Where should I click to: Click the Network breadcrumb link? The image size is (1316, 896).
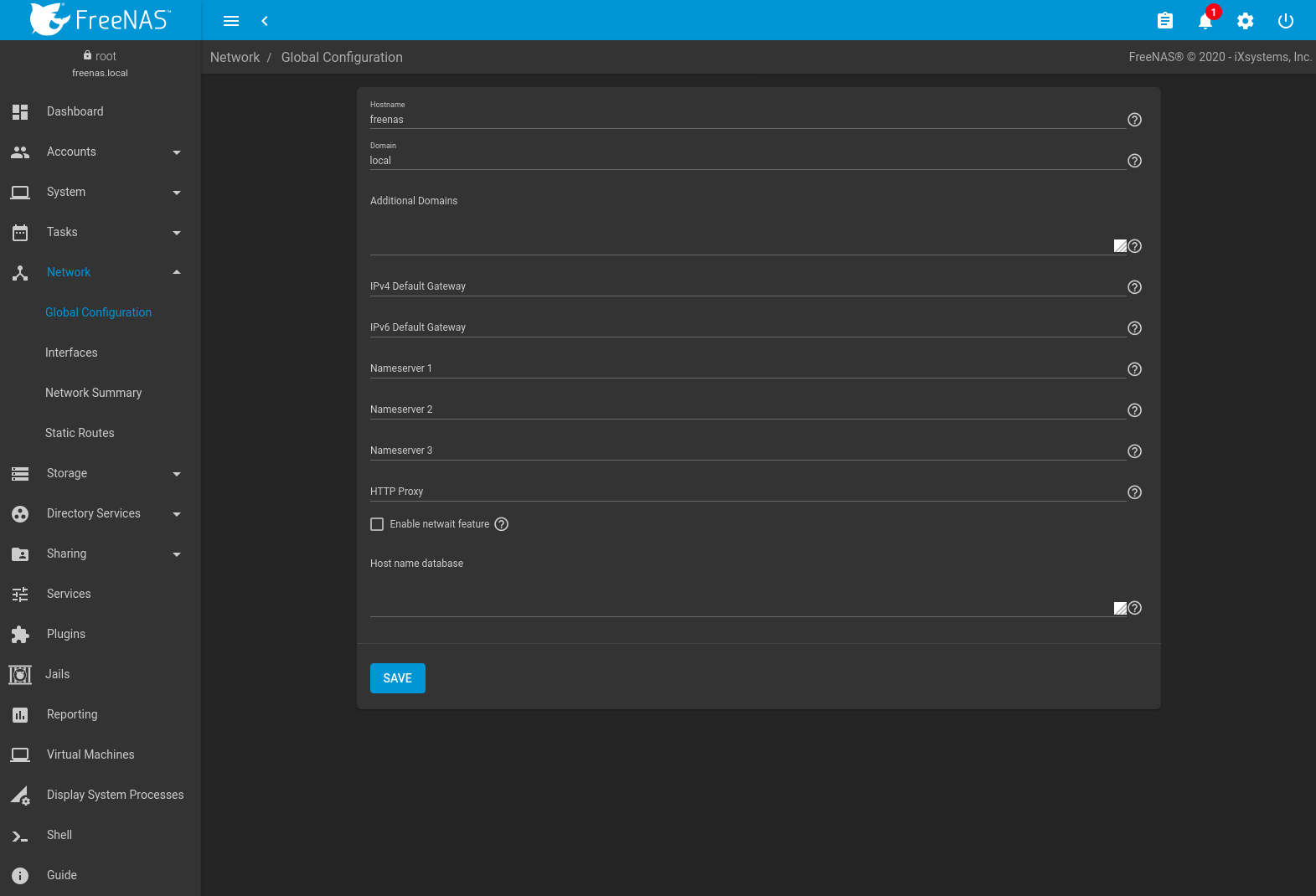click(x=235, y=58)
